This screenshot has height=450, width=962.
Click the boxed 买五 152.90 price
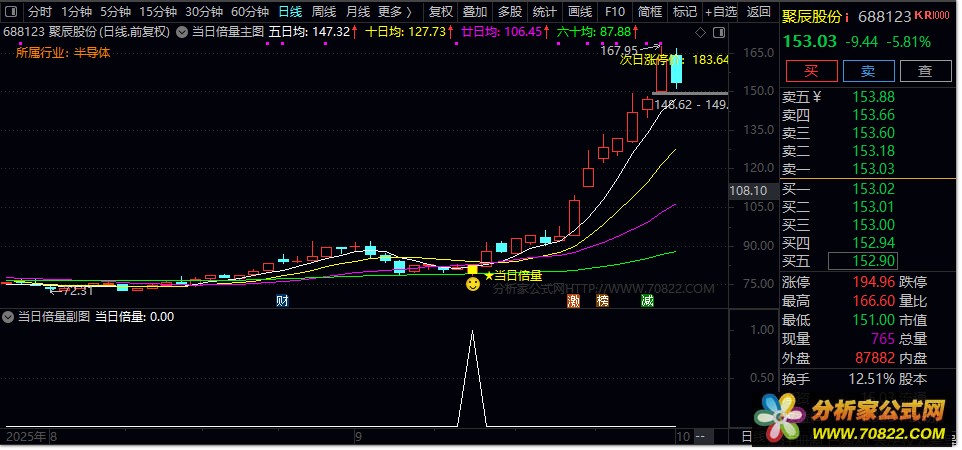click(863, 261)
